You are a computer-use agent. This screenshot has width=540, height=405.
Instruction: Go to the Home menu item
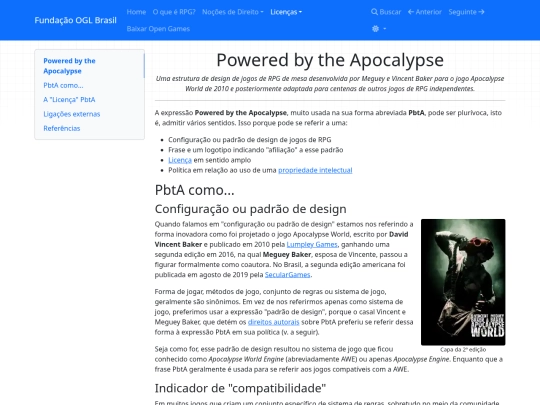[x=136, y=12]
